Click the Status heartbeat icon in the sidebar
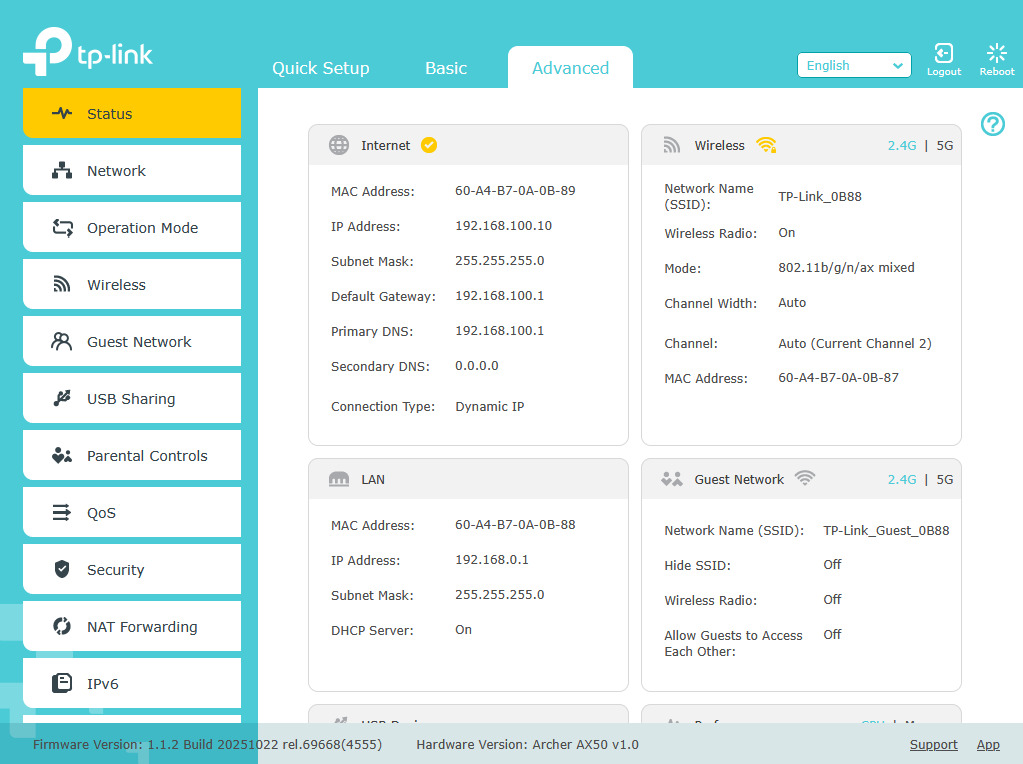1023x764 pixels. (x=62, y=113)
